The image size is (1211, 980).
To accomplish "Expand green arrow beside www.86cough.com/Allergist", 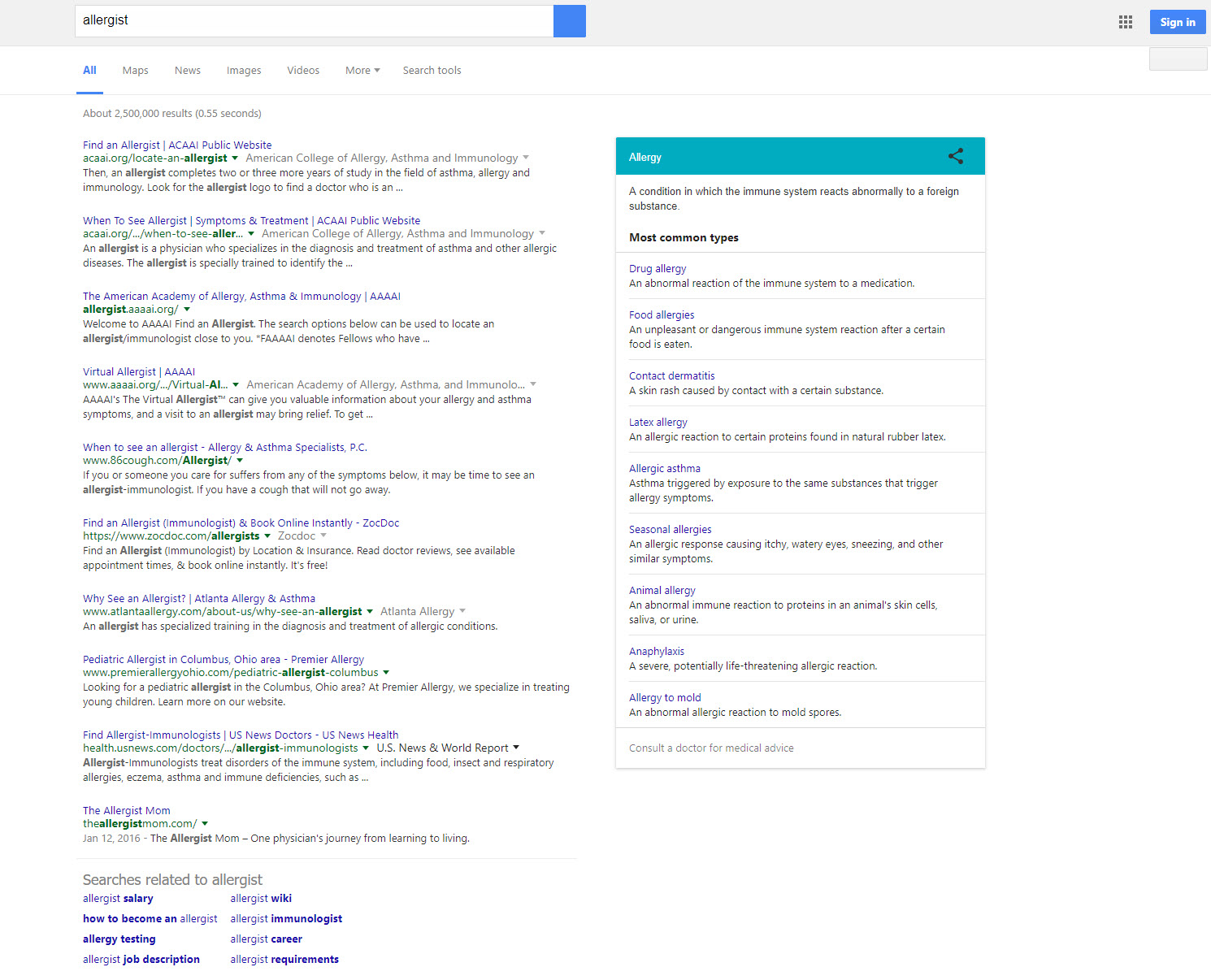I will point(240,461).
